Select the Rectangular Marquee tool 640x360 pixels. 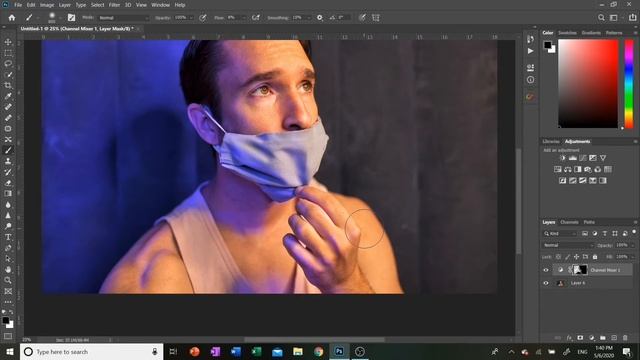[x=8, y=53]
